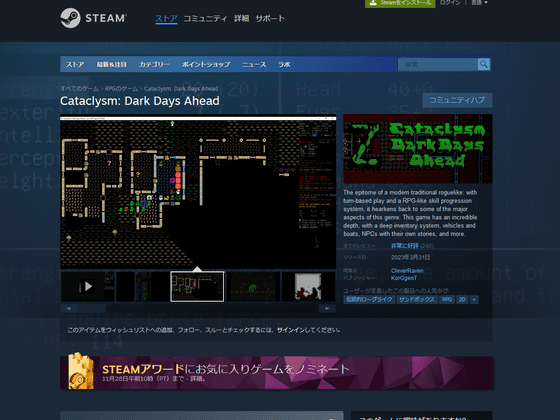
Task: Open ポイントショップ in the store bar
Action: tap(206, 65)
